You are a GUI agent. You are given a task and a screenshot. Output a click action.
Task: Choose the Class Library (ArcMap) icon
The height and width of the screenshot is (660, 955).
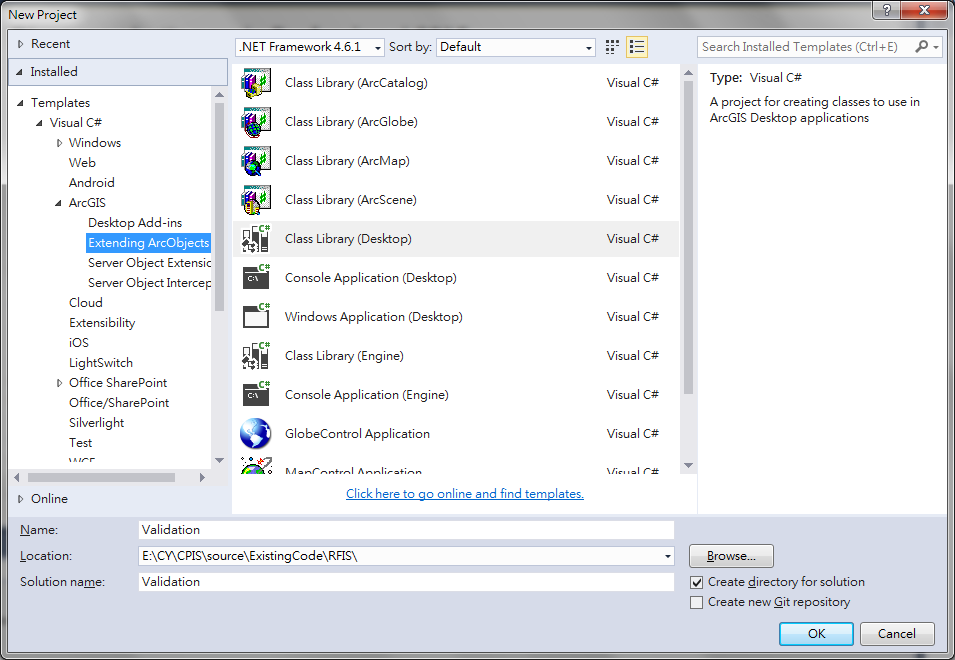click(x=256, y=161)
